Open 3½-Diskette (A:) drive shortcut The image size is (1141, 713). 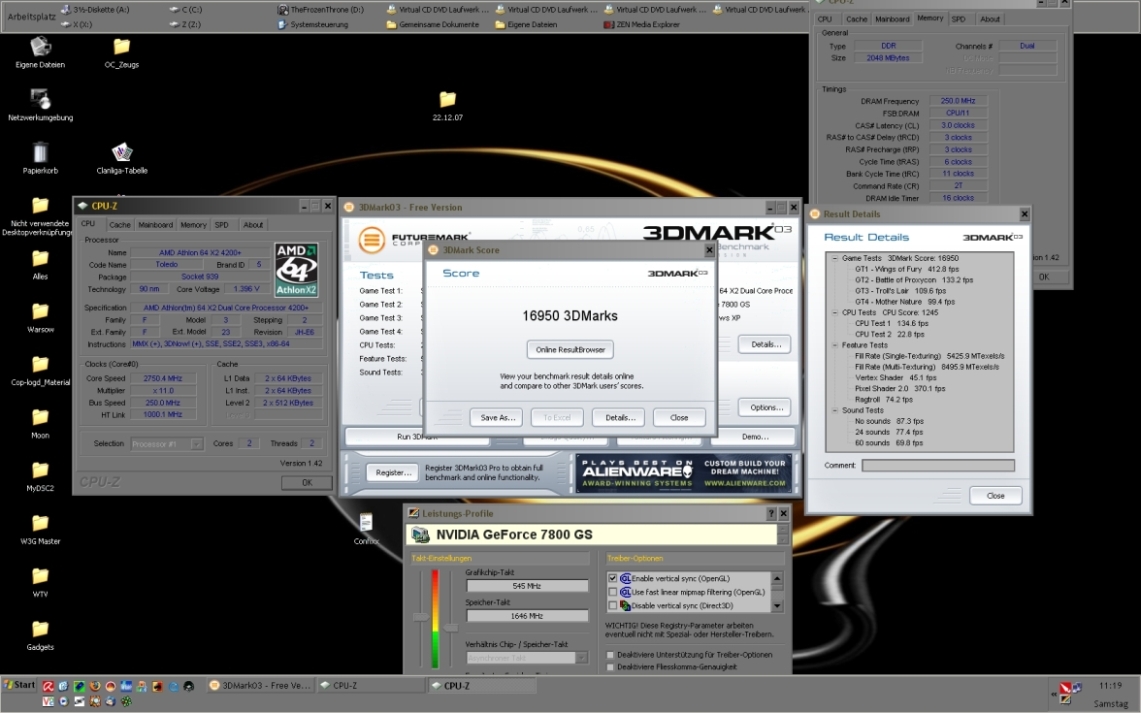pyautogui.click(x=95, y=9)
